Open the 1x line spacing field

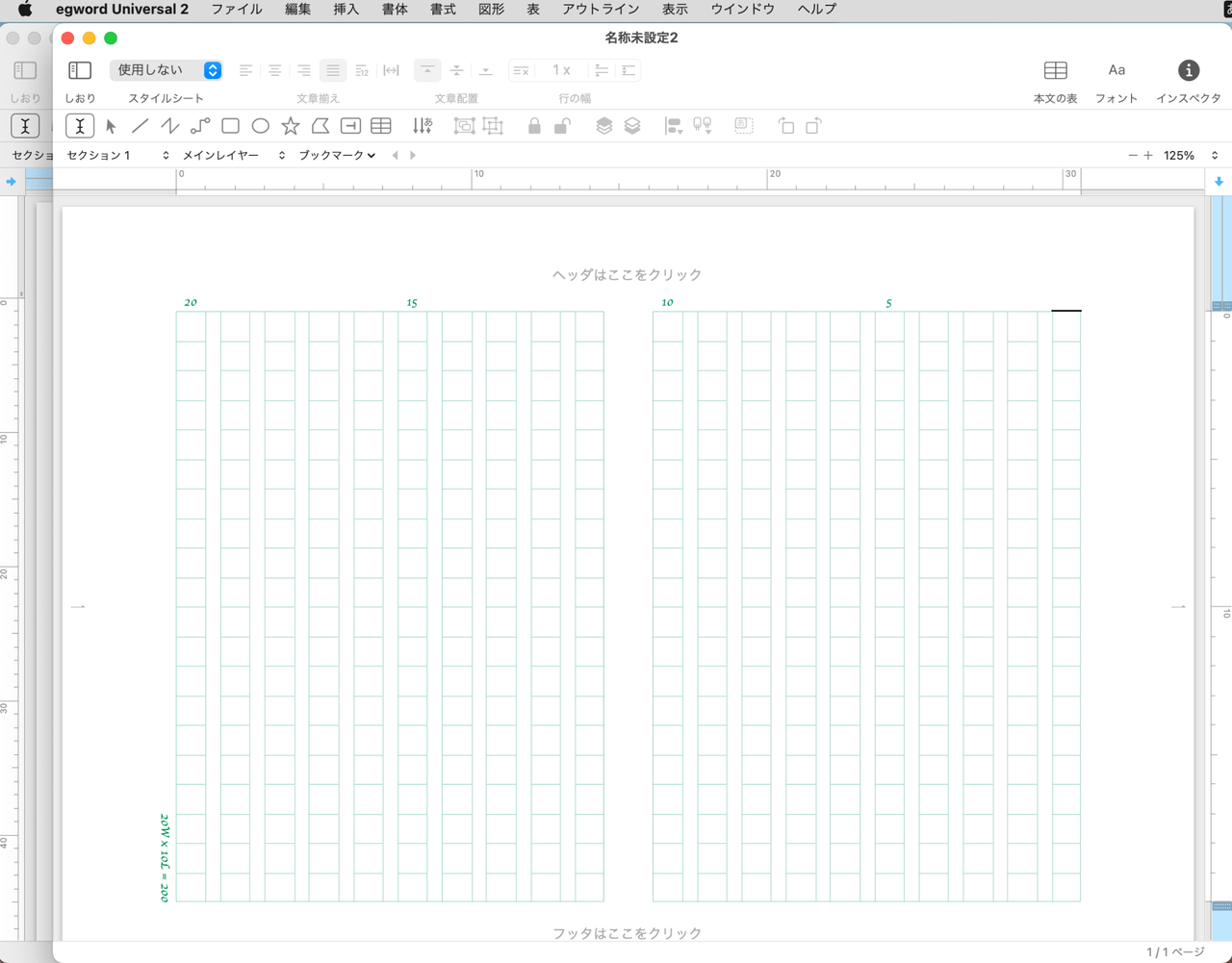point(561,70)
